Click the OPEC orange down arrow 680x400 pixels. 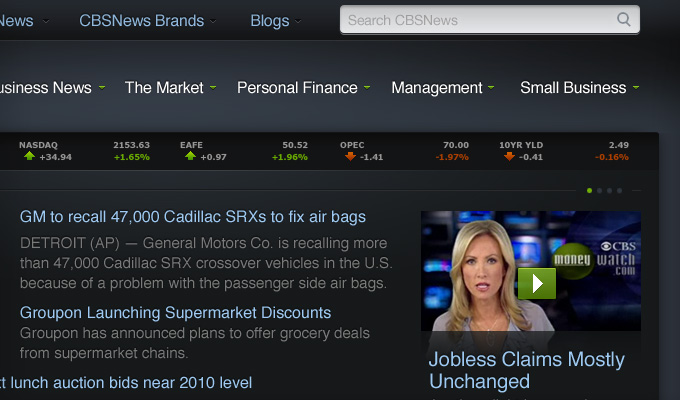pyautogui.click(x=350, y=157)
